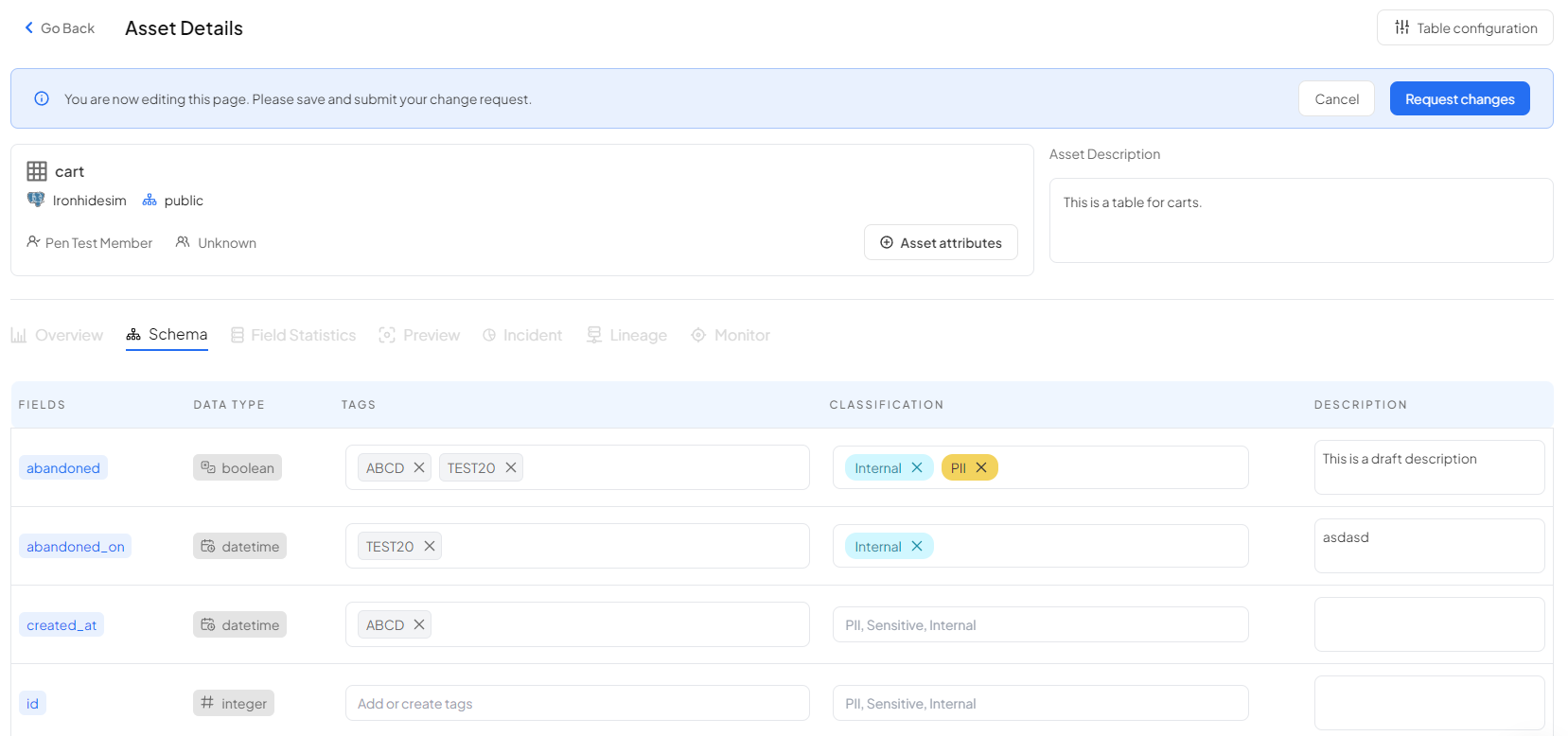Click the tags field for id row
This screenshot has width=1568, height=736.
(576, 703)
